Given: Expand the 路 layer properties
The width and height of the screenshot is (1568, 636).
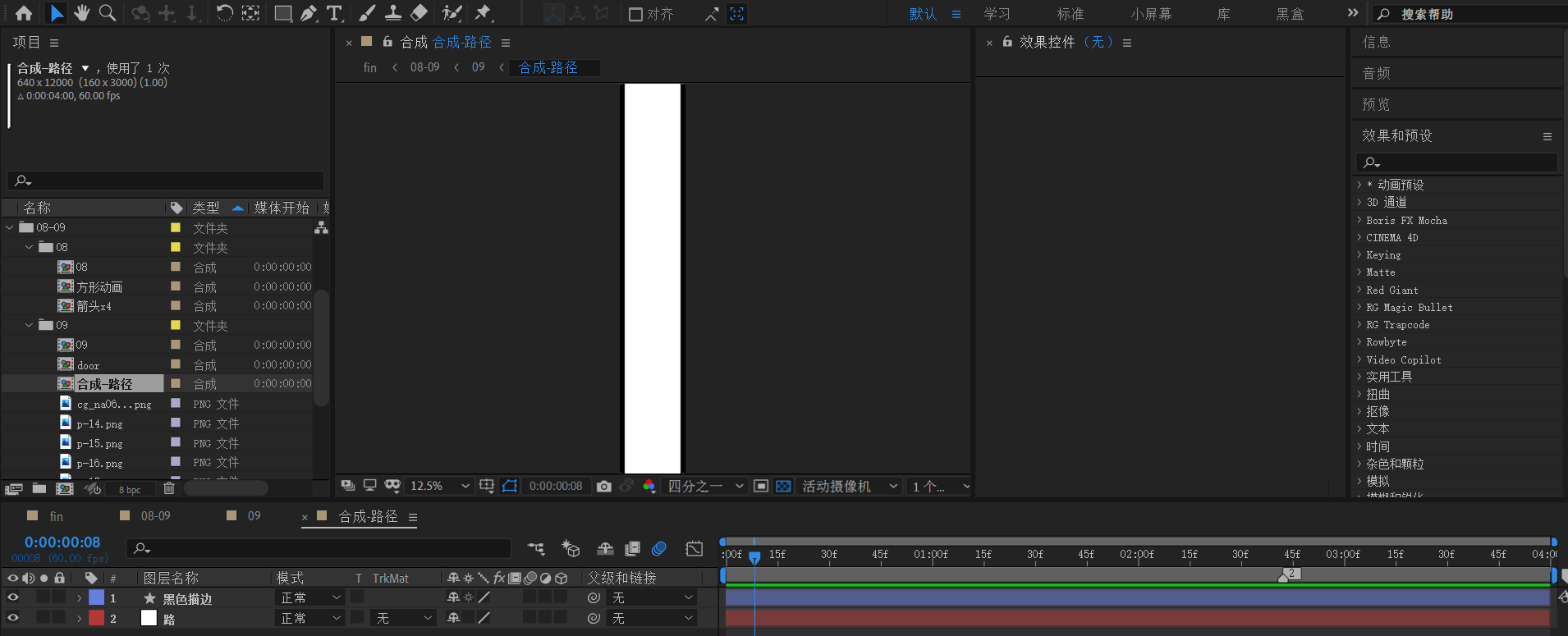Looking at the screenshot, I should (79, 619).
